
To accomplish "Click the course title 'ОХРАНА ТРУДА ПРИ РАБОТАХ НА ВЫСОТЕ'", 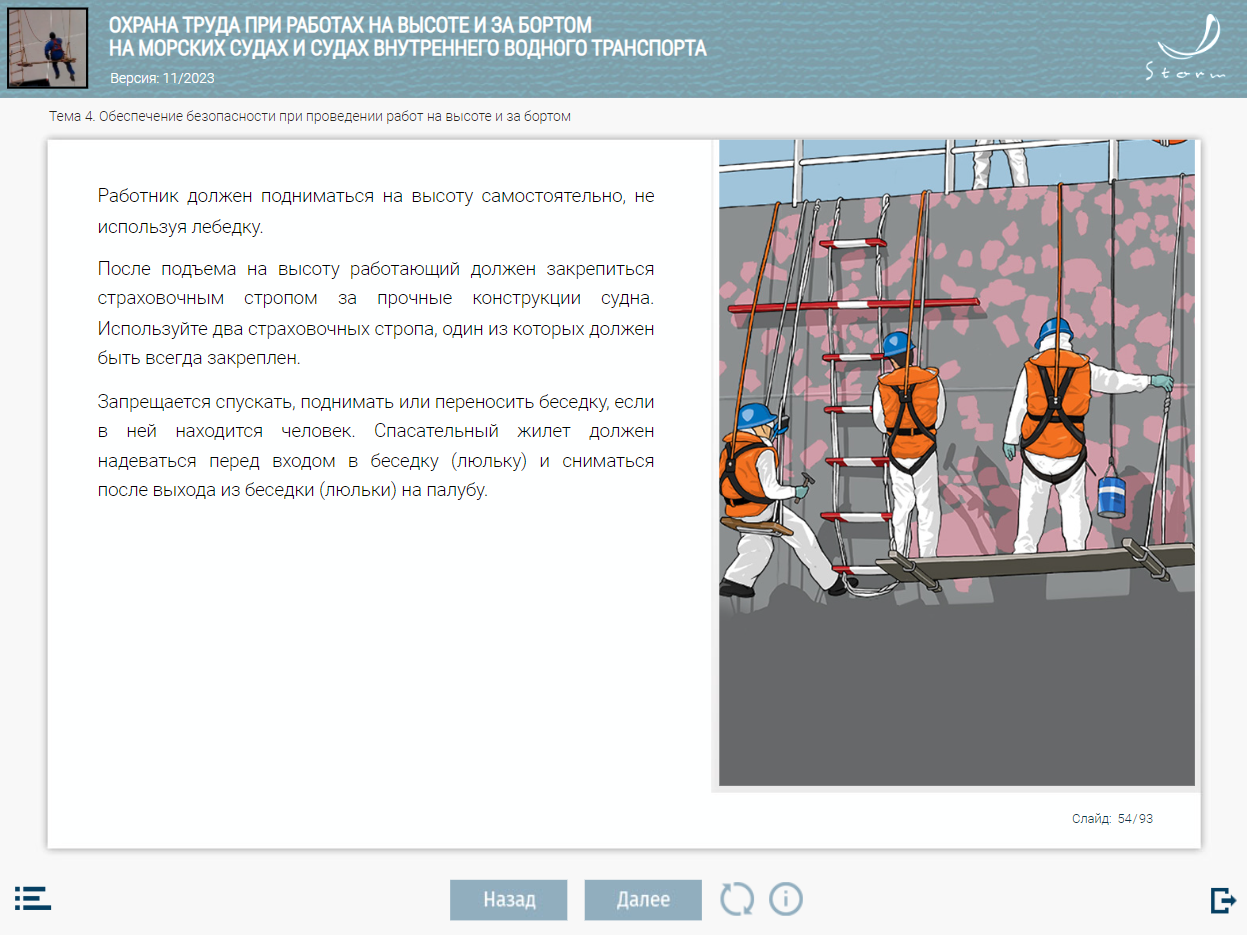I will pos(407,36).
